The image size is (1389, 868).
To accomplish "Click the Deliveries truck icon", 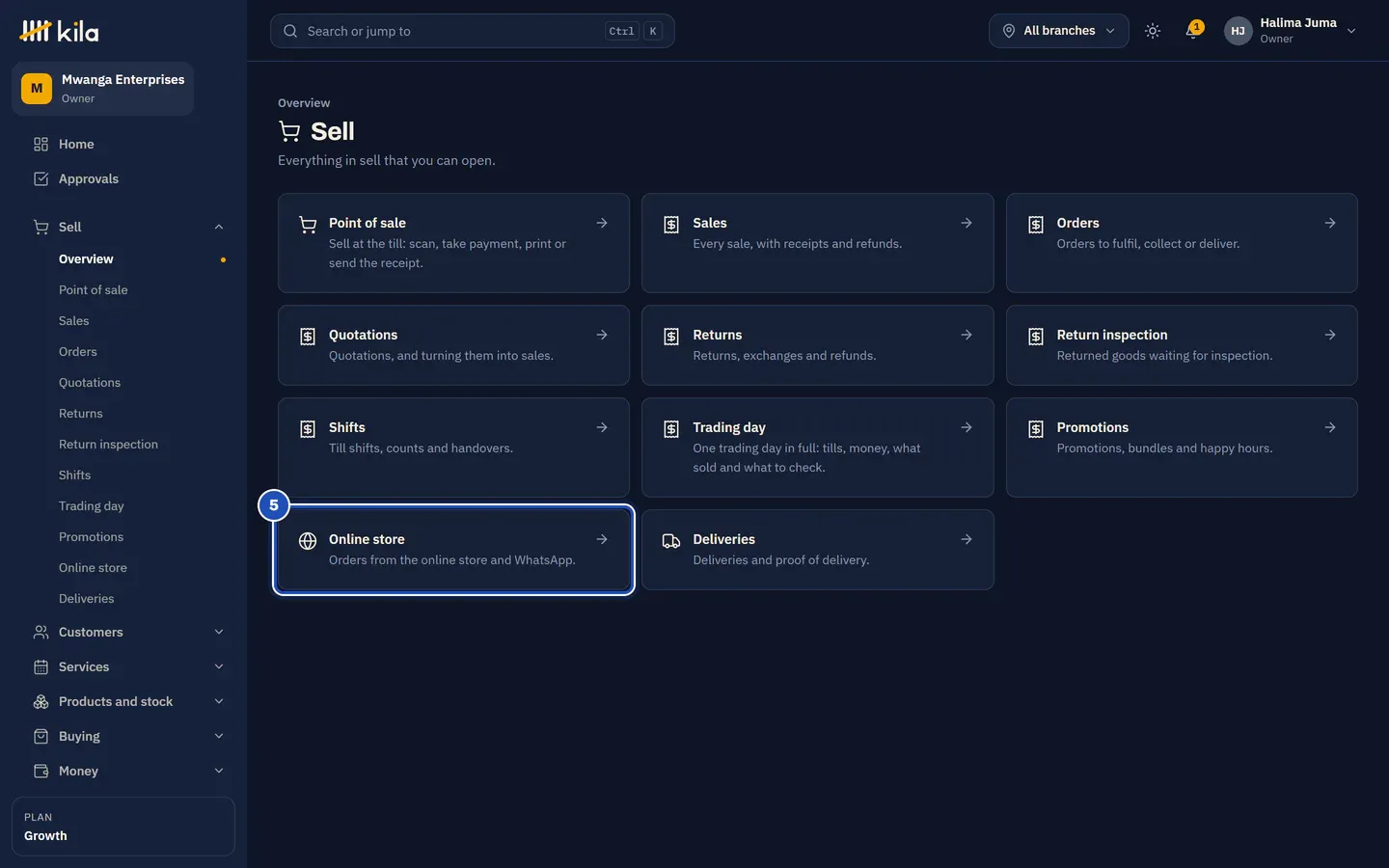I will 671,541.
